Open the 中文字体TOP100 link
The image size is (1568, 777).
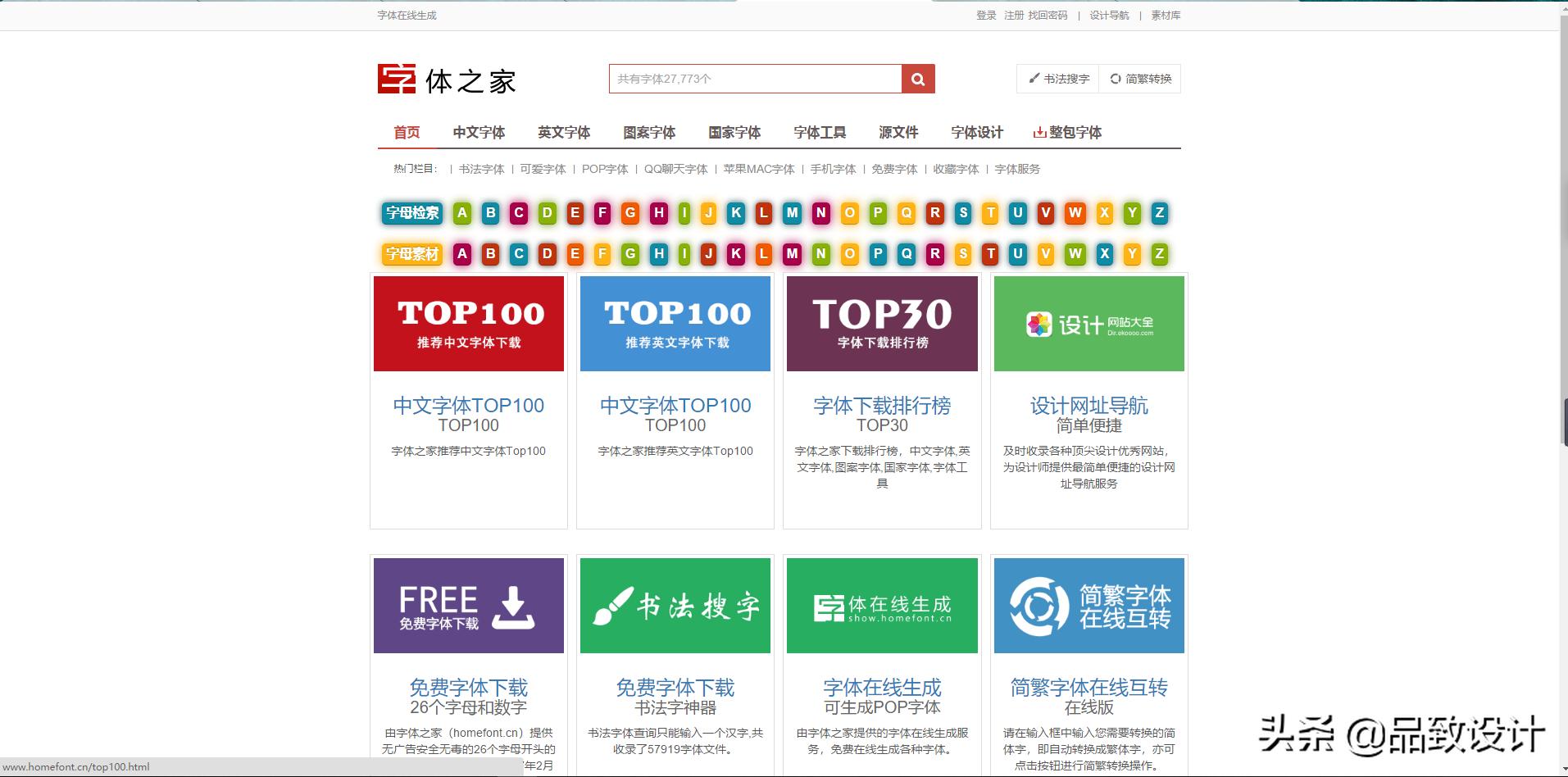(x=468, y=405)
